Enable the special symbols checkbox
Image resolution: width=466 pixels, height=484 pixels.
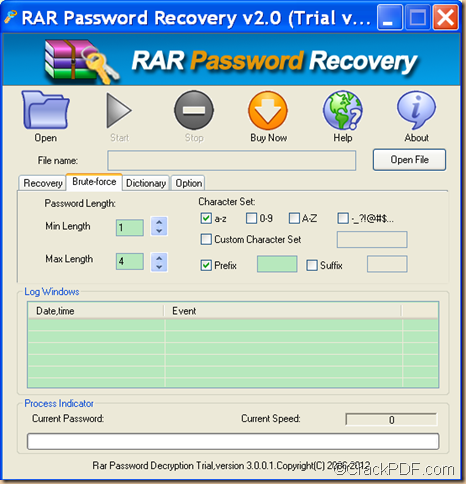pyautogui.click(x=343, y=218)
